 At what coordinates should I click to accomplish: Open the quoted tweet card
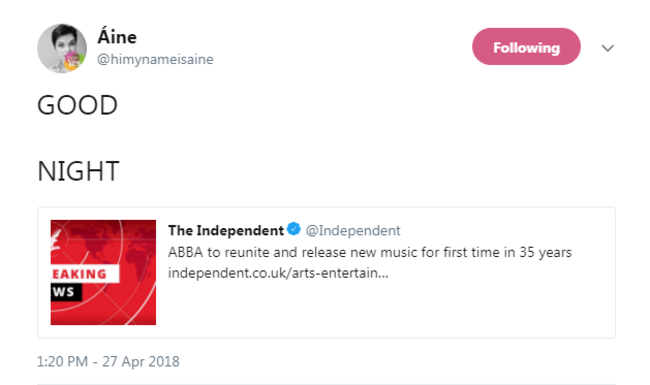point(326,272)
